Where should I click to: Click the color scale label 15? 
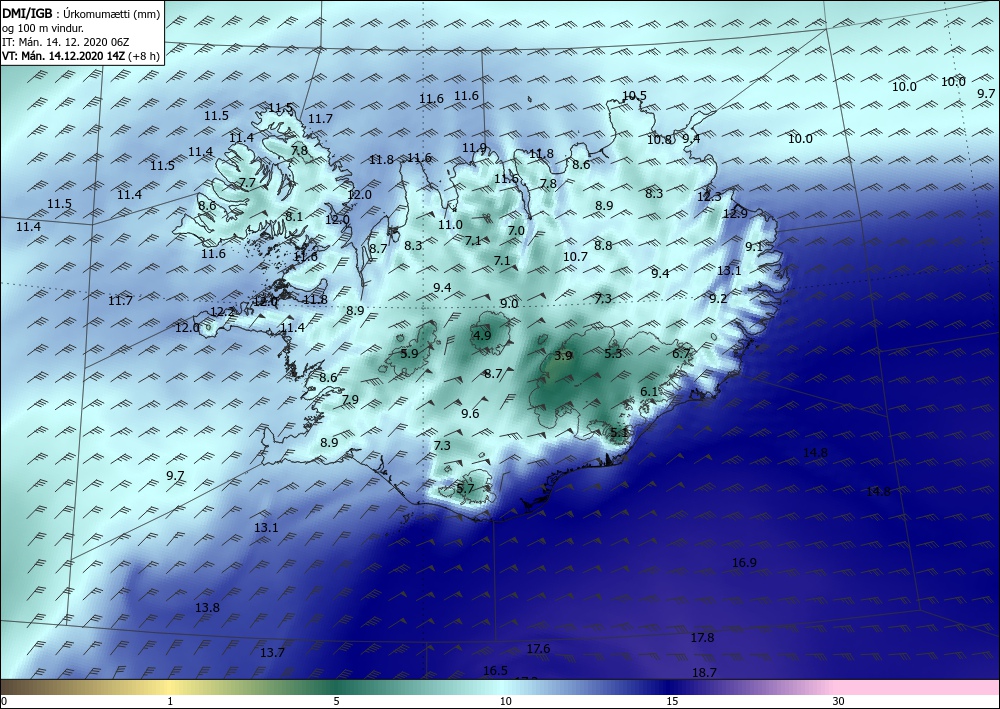672,701
